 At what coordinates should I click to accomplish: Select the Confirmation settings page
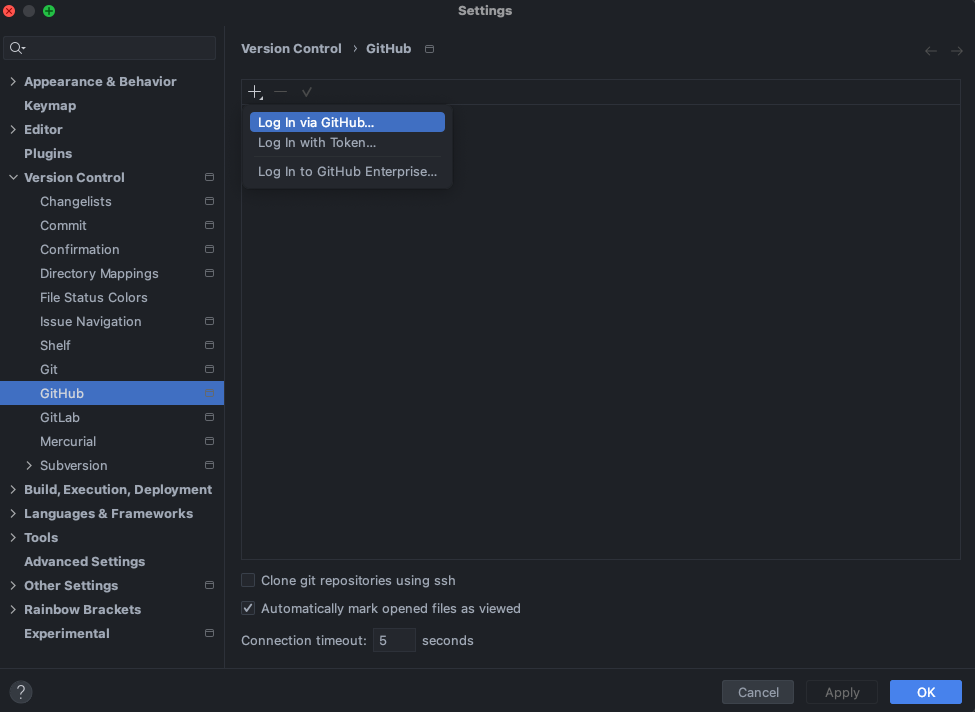point(80,249)
